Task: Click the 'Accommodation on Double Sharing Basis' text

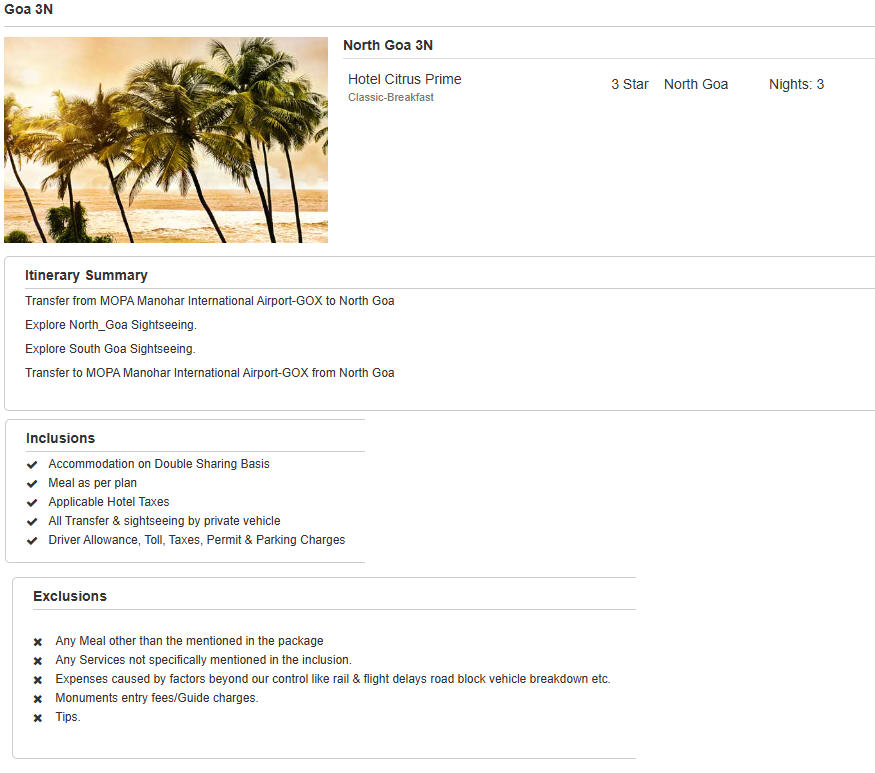Action: coord(159,464)
